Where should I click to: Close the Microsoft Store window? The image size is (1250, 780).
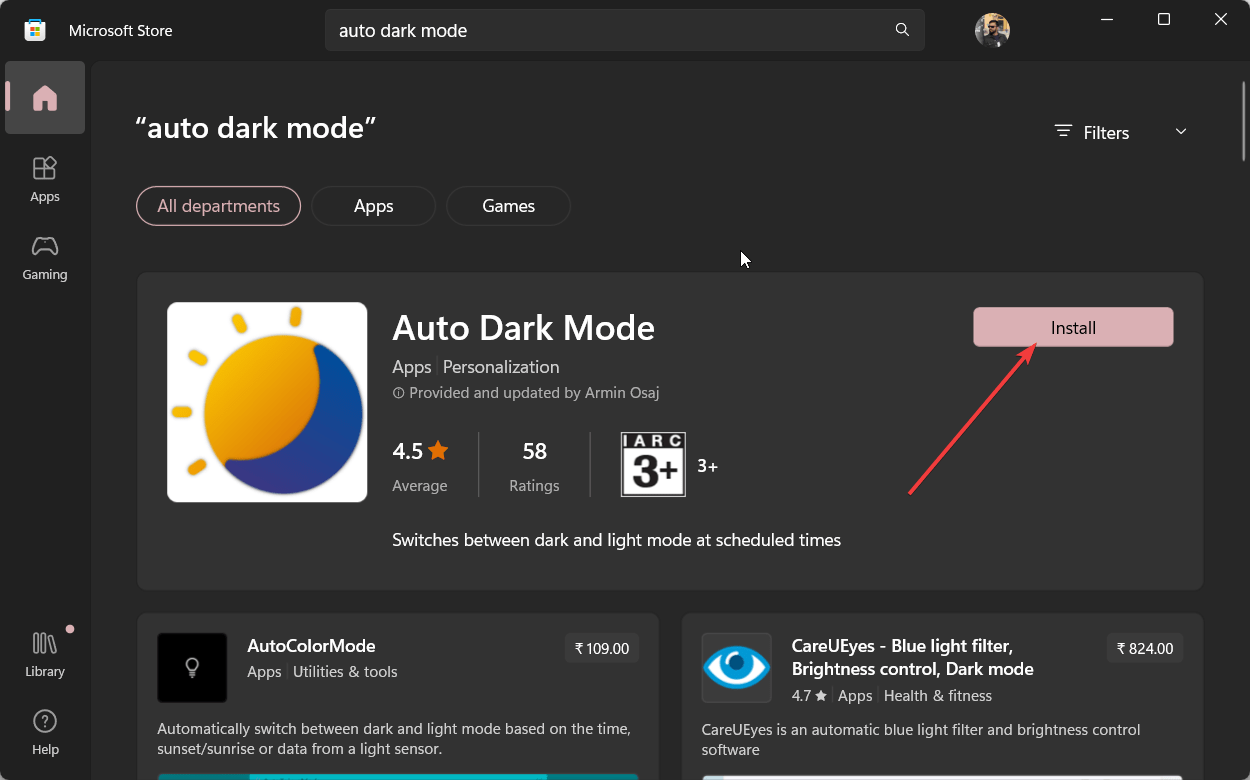pyautogui.click(x=1221, y=19)
